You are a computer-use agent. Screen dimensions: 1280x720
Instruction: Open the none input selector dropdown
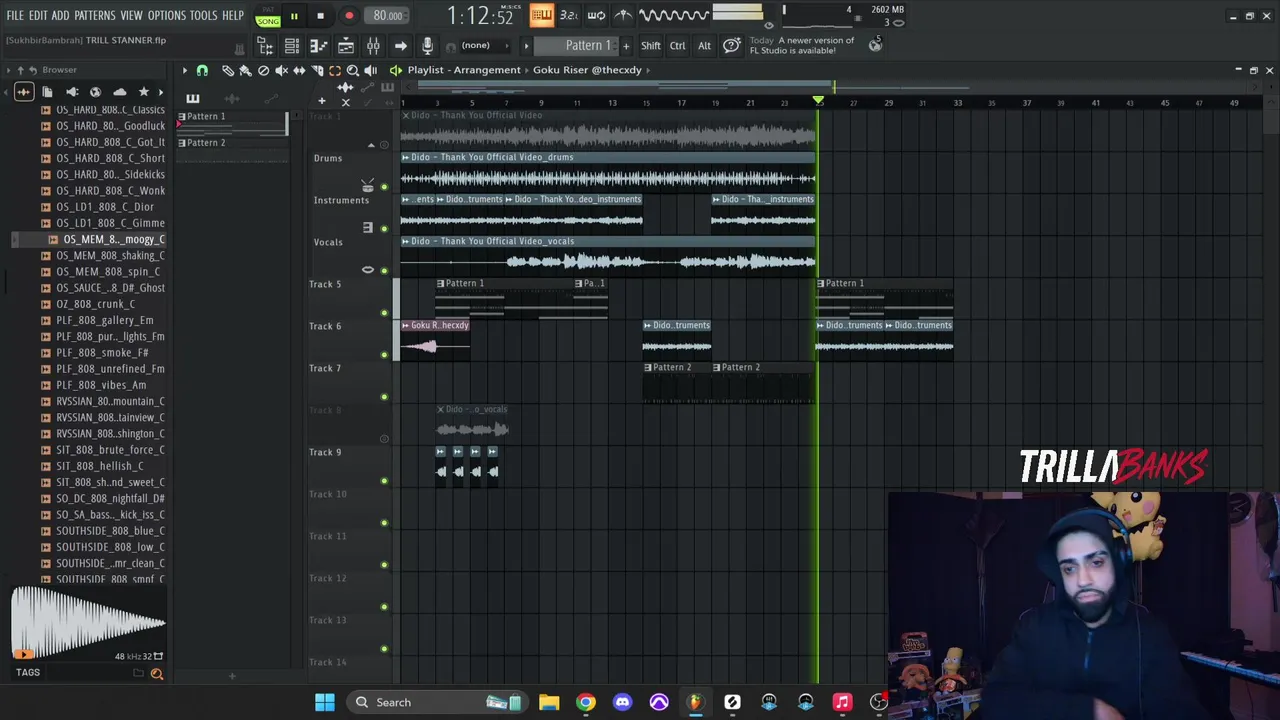point(484,46)
